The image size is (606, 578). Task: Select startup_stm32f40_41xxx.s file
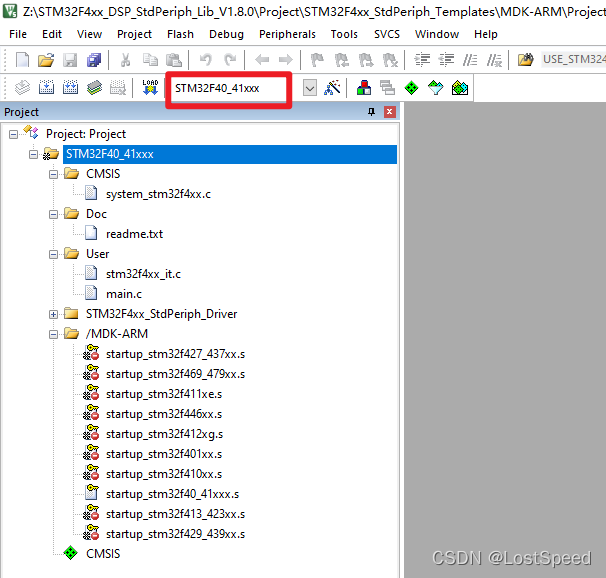pyautogui.click(x=172, y=494)
